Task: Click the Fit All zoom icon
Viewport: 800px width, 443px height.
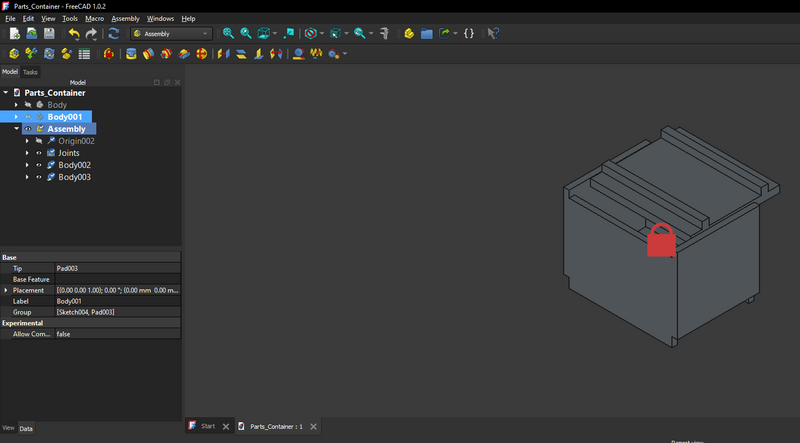Action: pyautogui.click(x=228, y=33)
